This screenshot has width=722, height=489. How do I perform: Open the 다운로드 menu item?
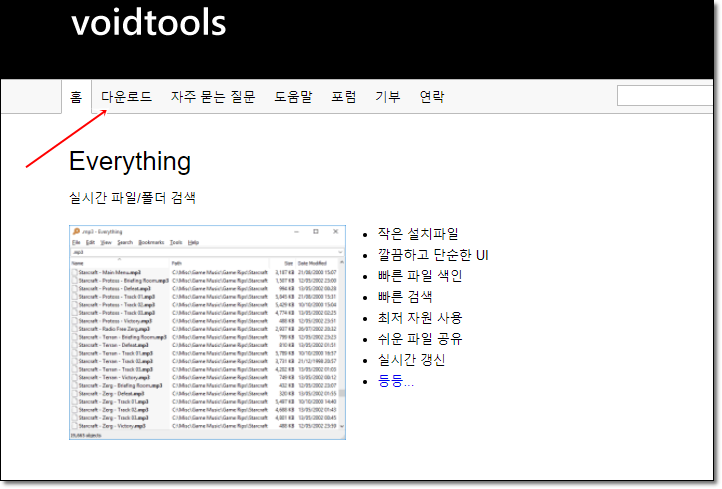pos(127,97)
